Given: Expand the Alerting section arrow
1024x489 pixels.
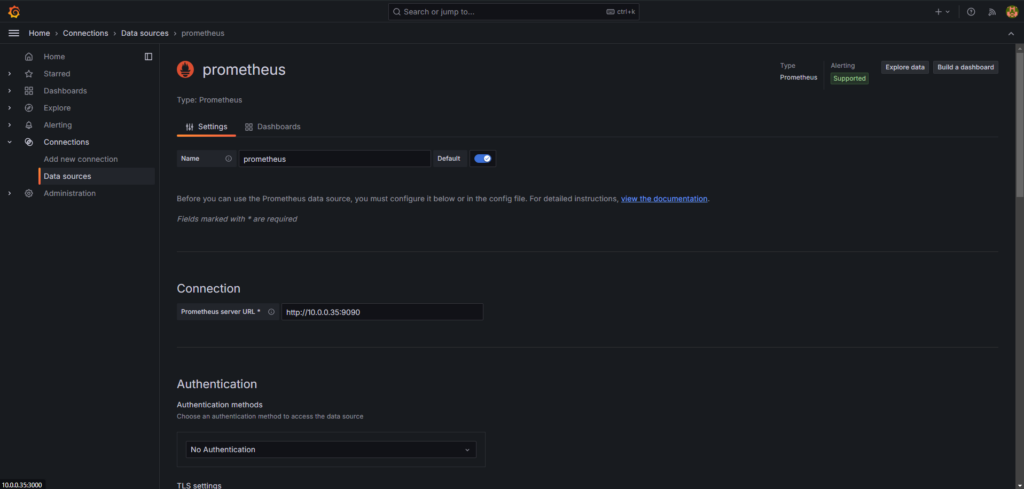Looking at the screenshot, I should (9, 125).
